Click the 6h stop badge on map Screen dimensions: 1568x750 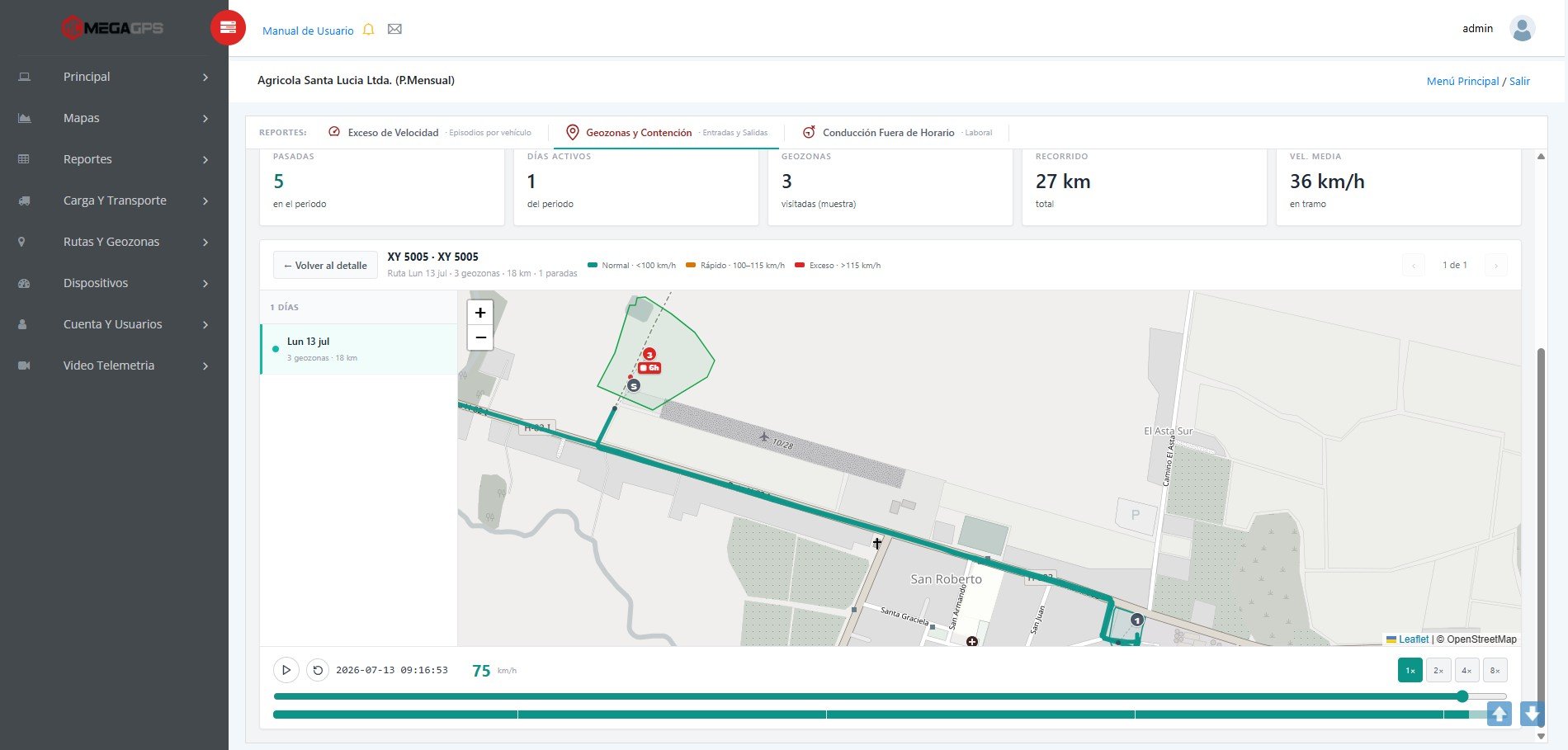click(x=649, y=368)
